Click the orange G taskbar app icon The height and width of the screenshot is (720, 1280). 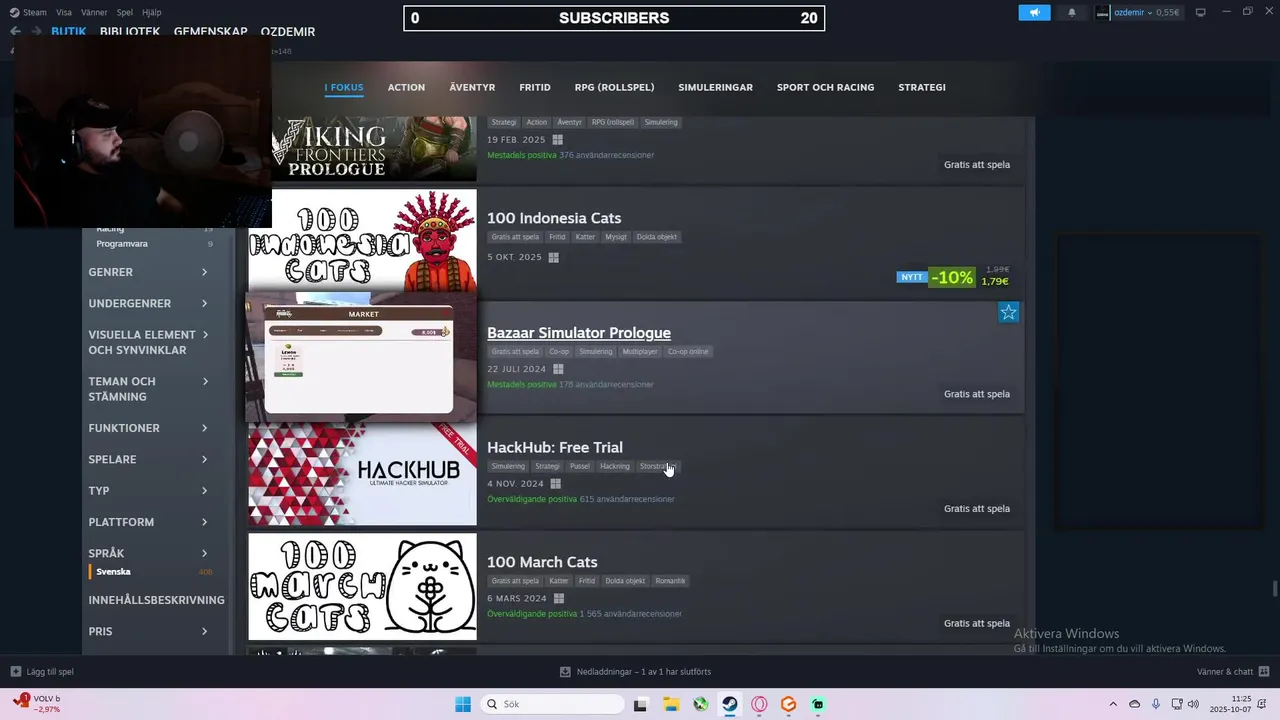[788, 704]
